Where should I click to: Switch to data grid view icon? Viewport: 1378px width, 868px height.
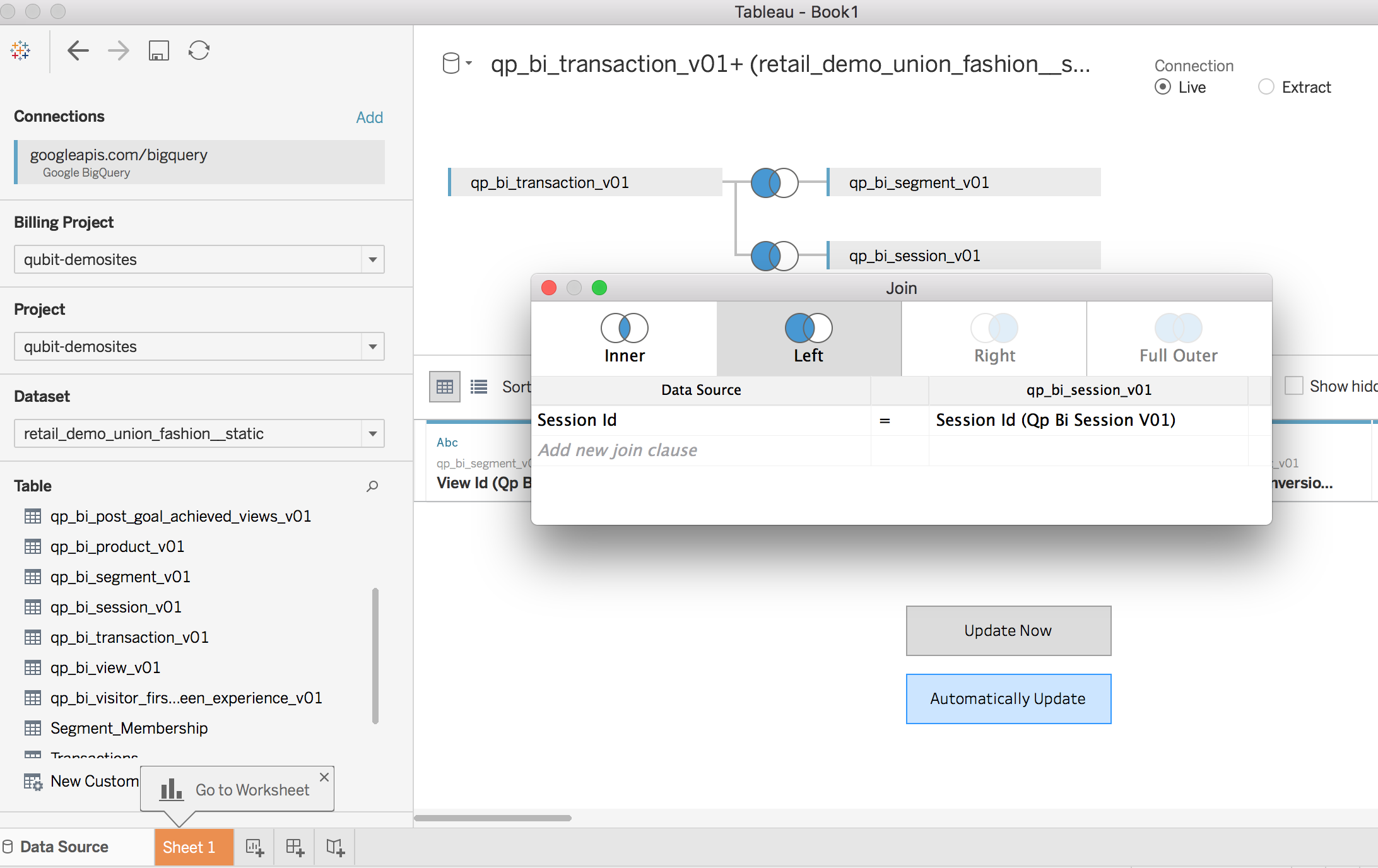(x=445, y=387)
